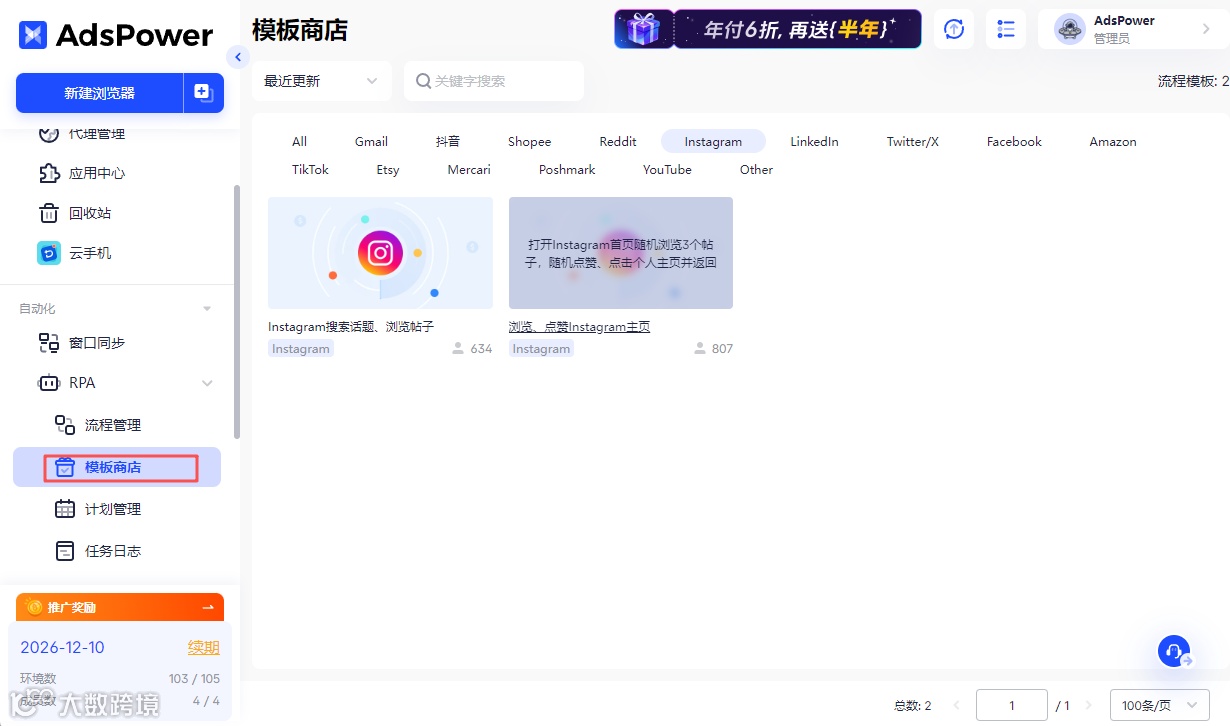Click the 总数: 2 total count
Screen dimensions: 1230x726
[913, 706]
